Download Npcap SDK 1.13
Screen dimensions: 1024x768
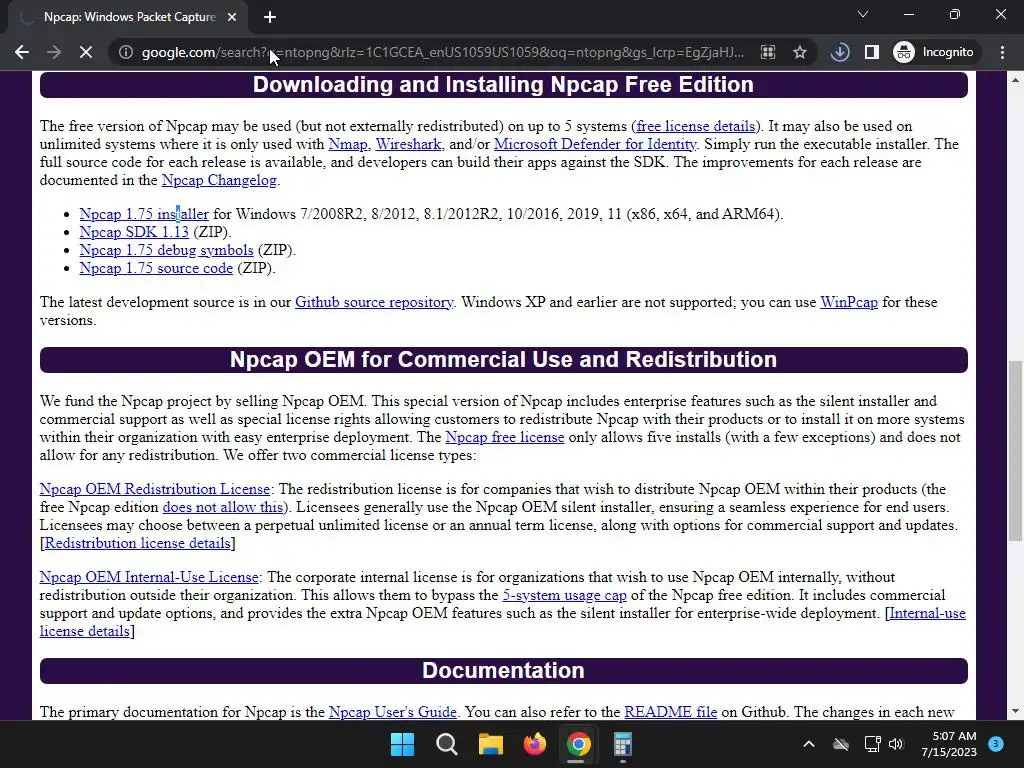pyautogui.click(x=134, y=232)
